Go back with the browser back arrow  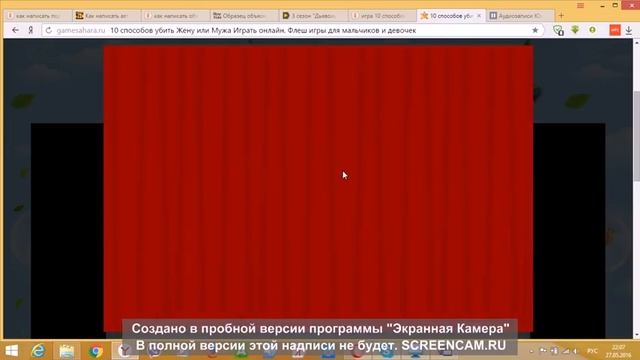pyautogui.click(x=15, y=30)
